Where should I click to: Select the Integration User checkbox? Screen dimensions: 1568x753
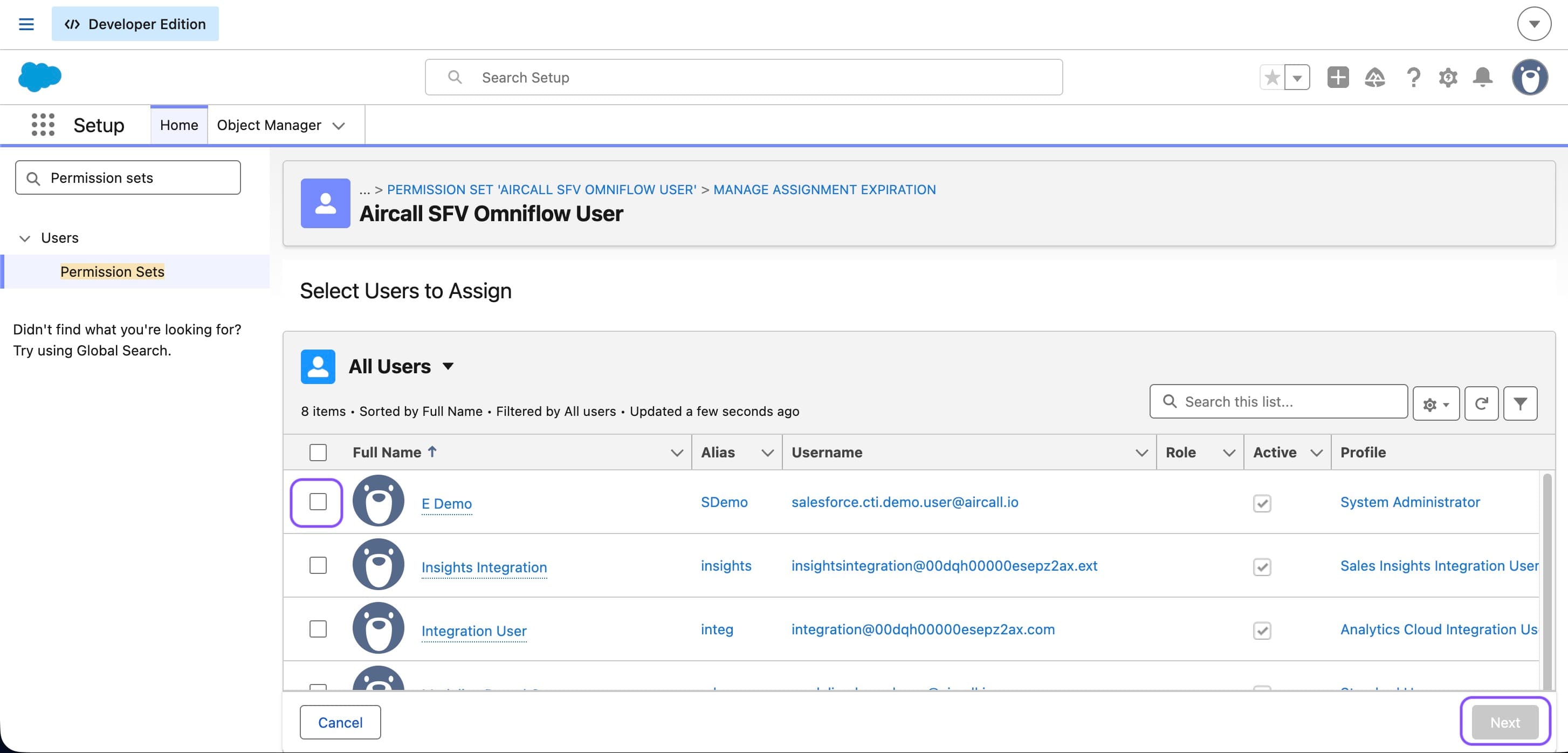318,629
